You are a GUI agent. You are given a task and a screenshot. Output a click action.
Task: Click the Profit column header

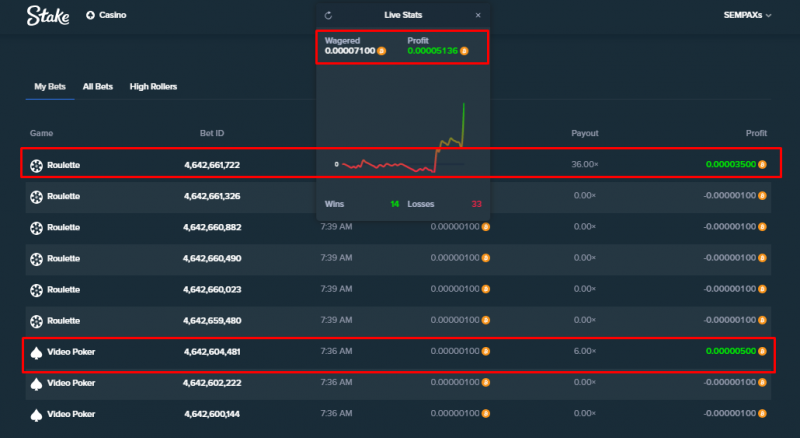(756, 133)
